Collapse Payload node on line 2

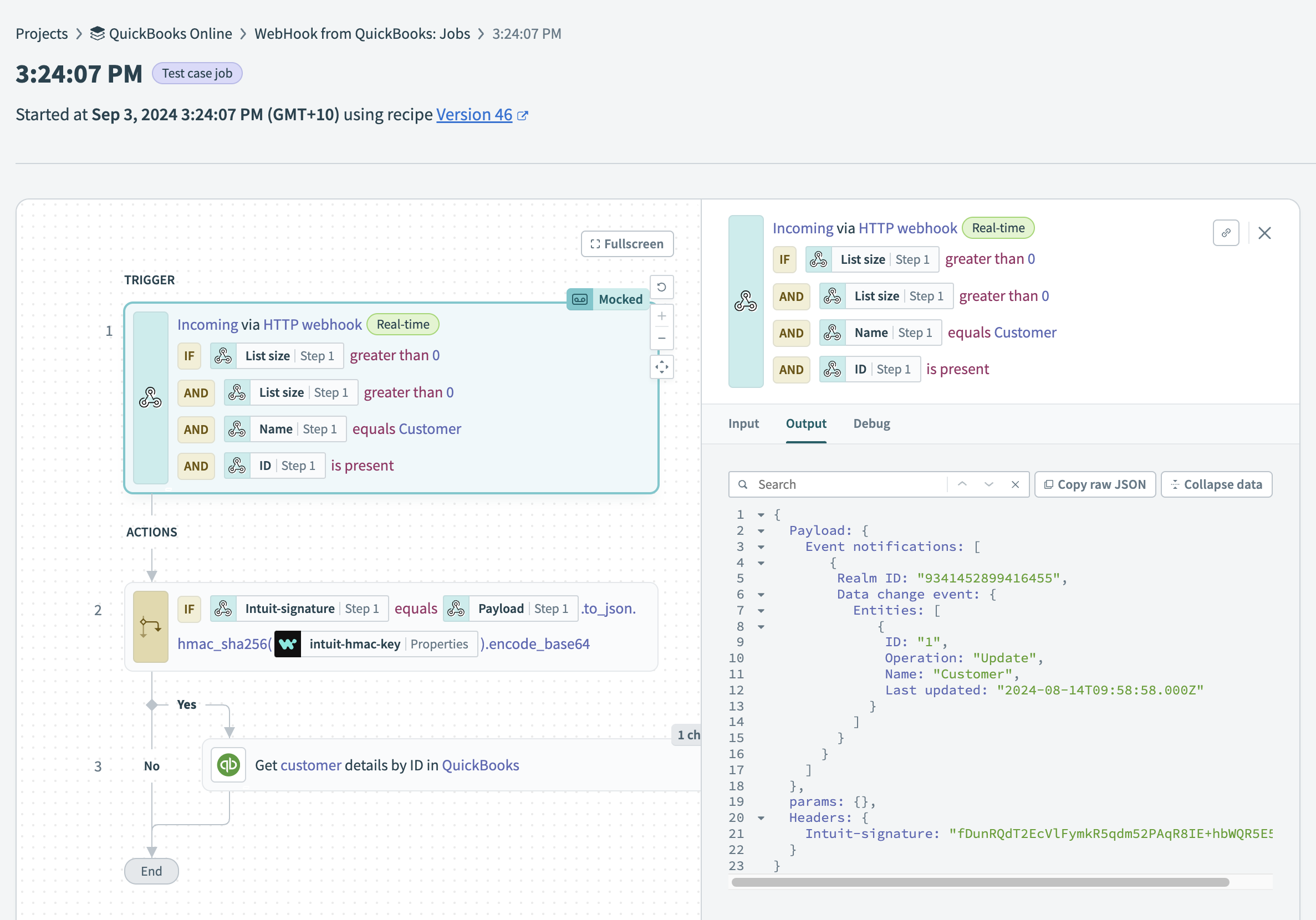click(x=761, y=531)
